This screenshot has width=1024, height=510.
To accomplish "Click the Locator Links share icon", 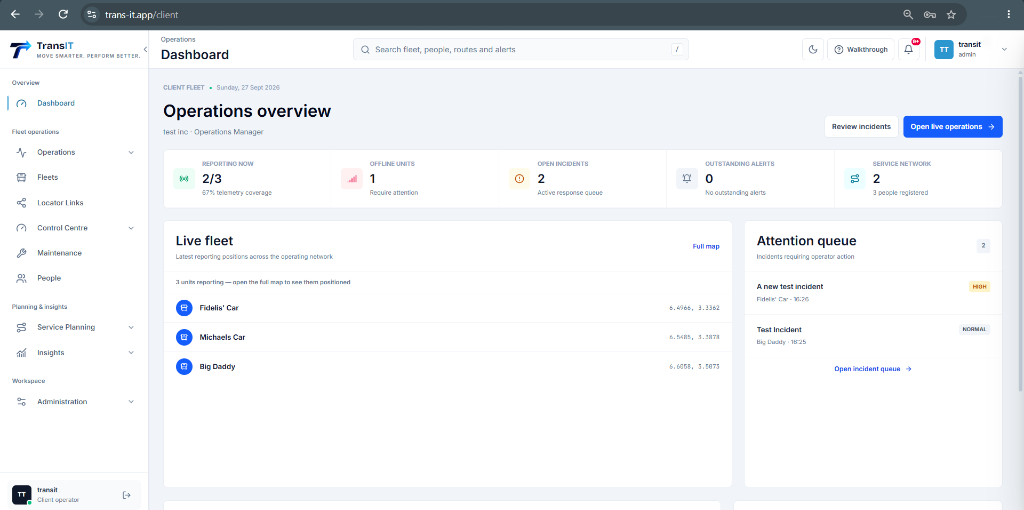I will [x=22, y=202].
